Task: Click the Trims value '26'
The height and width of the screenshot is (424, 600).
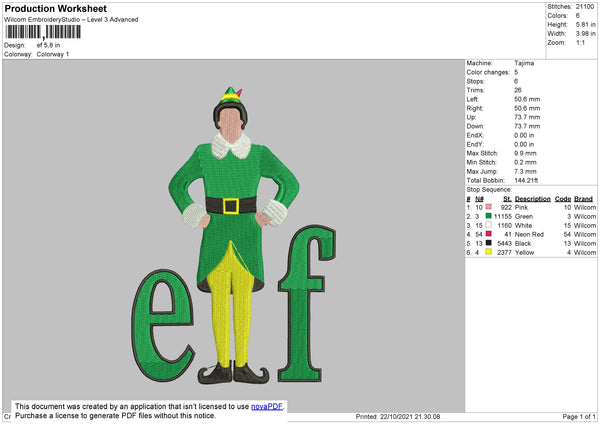Action: tap(518, 90)
